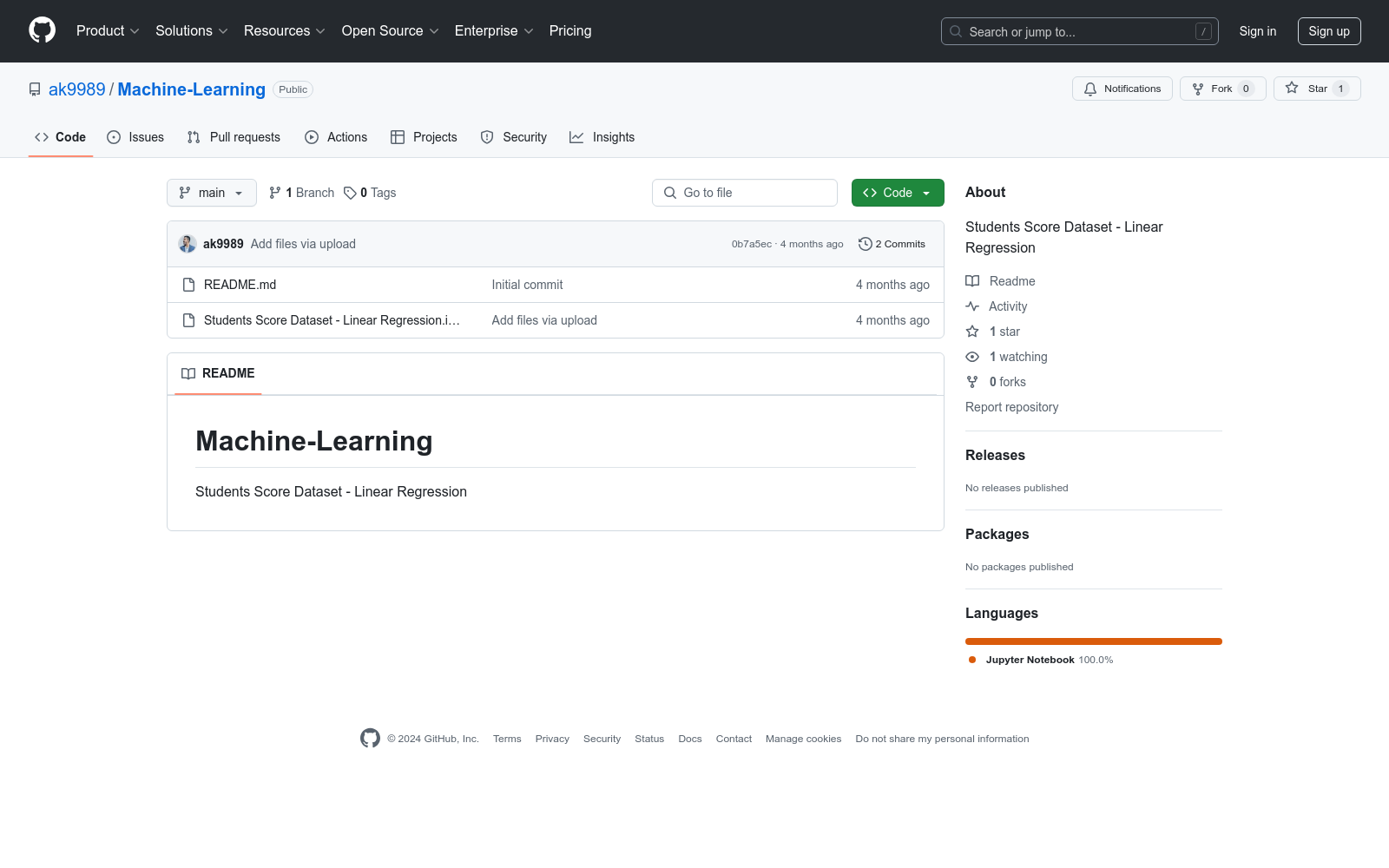Click the fork icon next to 0 forks

pyautogui.click(x=972, y=382)
